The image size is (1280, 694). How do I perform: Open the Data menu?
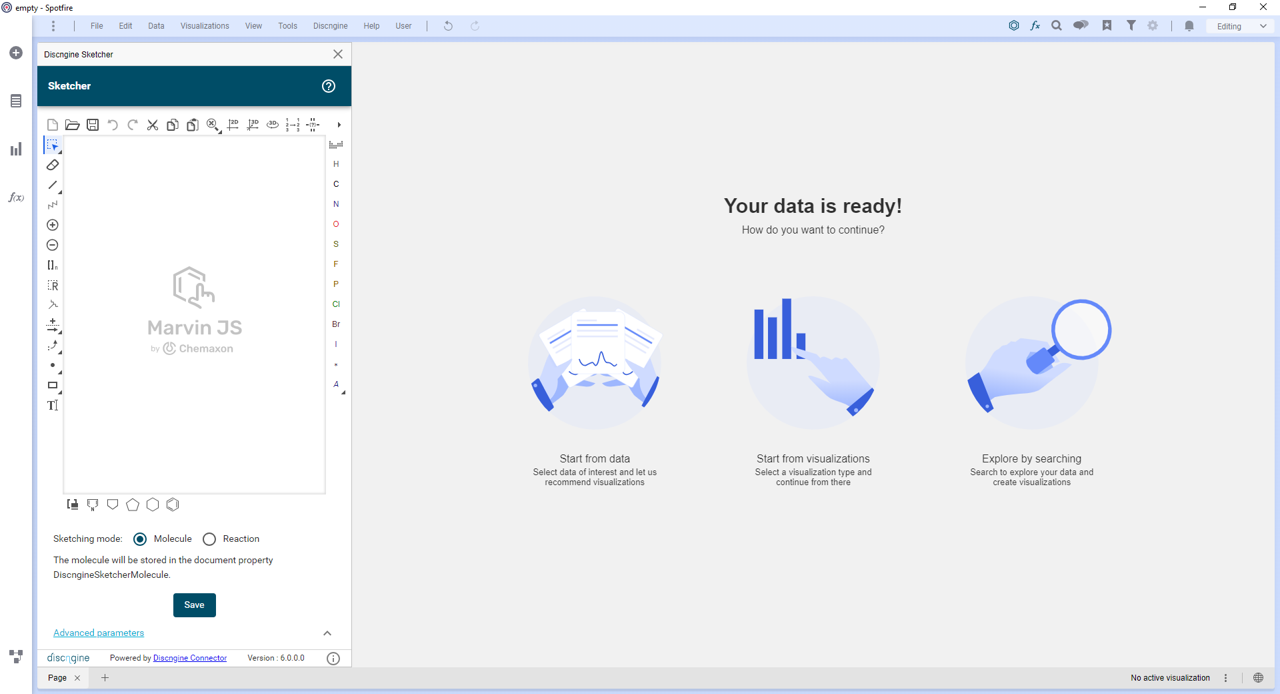click(156, 26)
